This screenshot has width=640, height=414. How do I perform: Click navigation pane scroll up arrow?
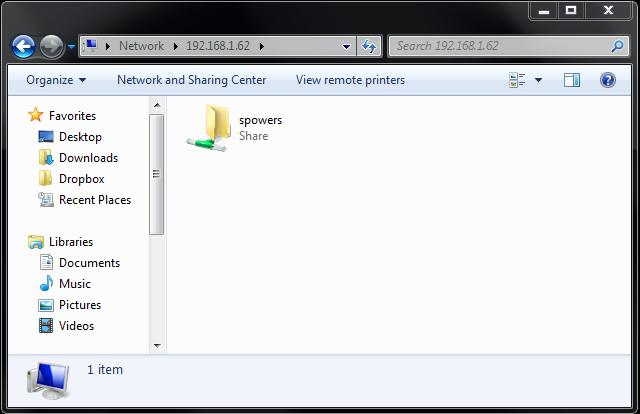[x=157, y=105]
